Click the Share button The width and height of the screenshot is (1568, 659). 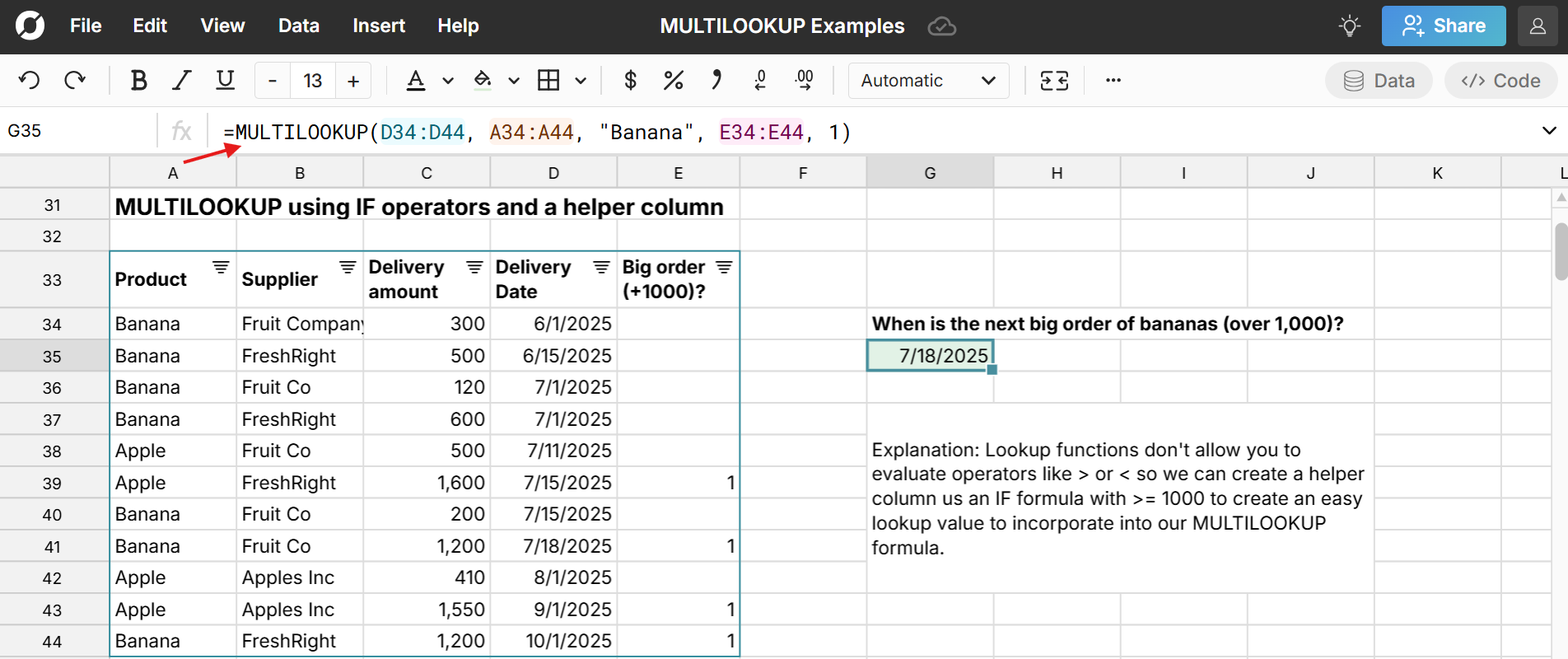coord(1443,26)
